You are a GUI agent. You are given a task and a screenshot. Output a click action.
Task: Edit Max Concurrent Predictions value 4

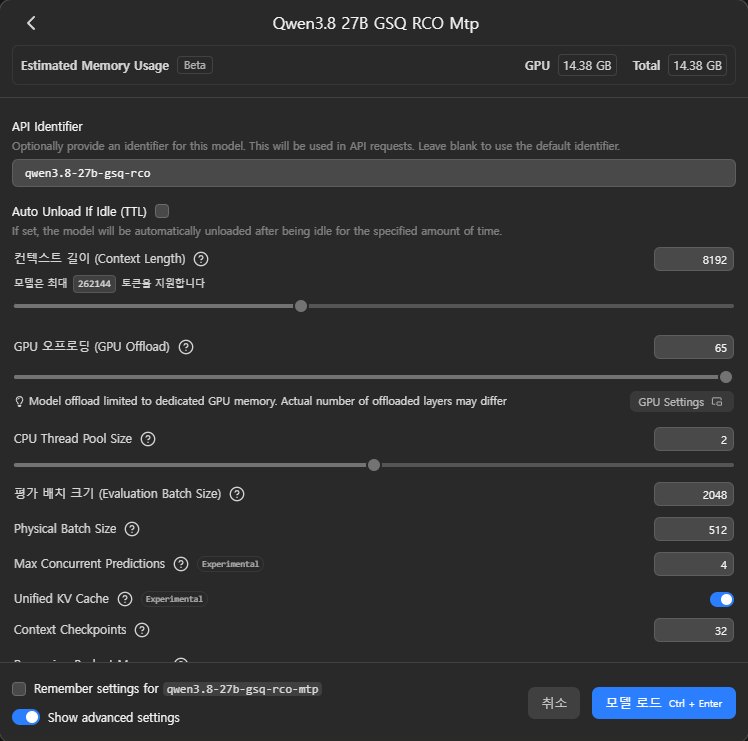tap(693, 564)
